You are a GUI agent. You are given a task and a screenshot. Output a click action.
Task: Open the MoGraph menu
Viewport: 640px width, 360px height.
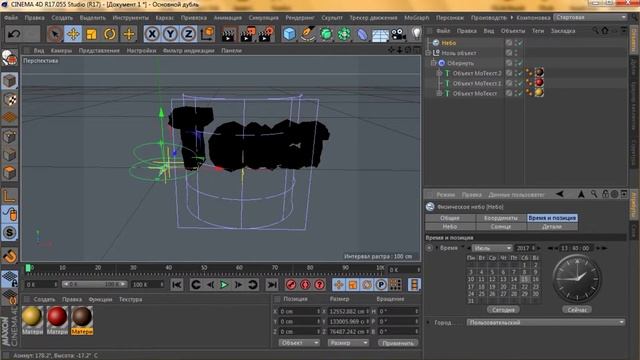point(417,18)
